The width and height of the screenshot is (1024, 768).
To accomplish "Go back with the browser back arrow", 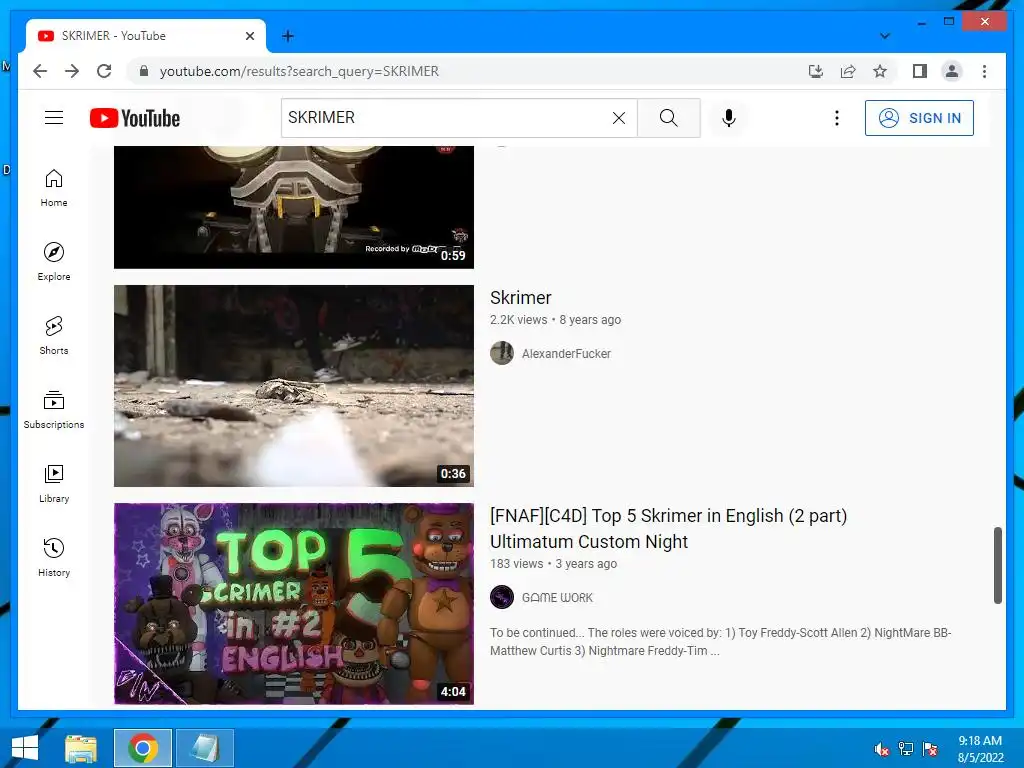I will point(40,71).
